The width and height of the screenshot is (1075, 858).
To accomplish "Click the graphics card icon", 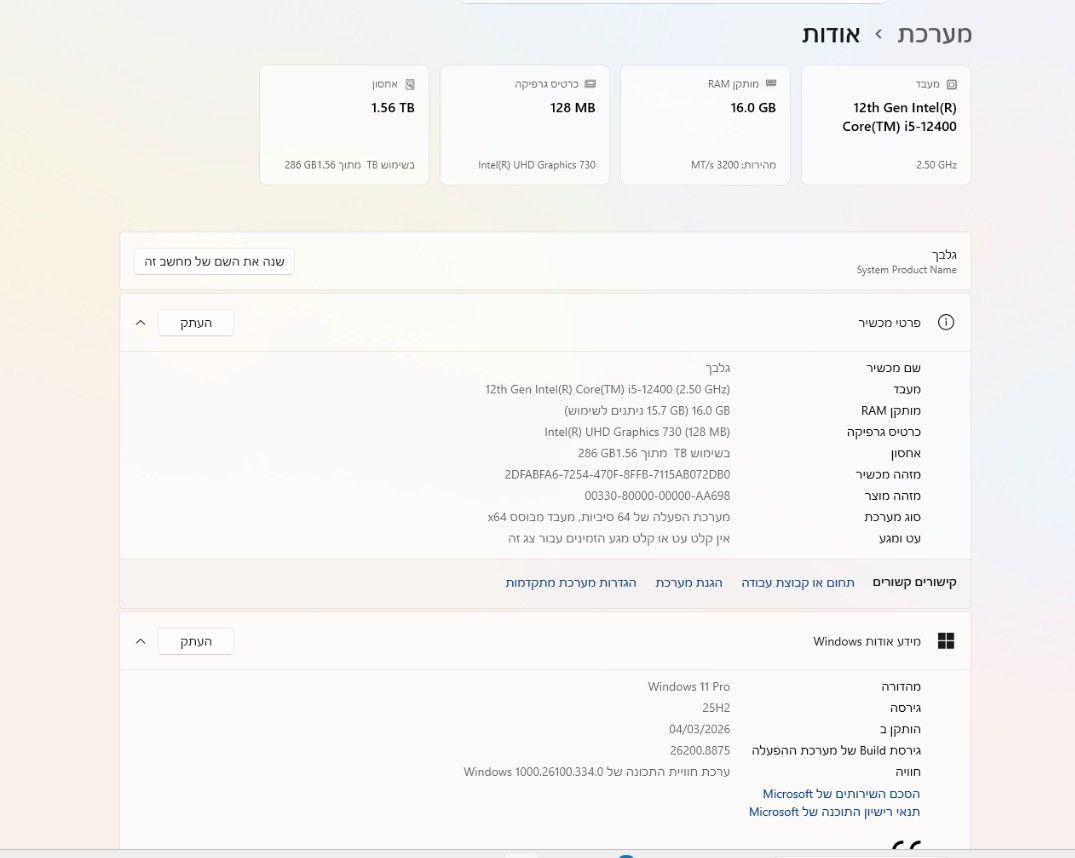I will (590, 84).
